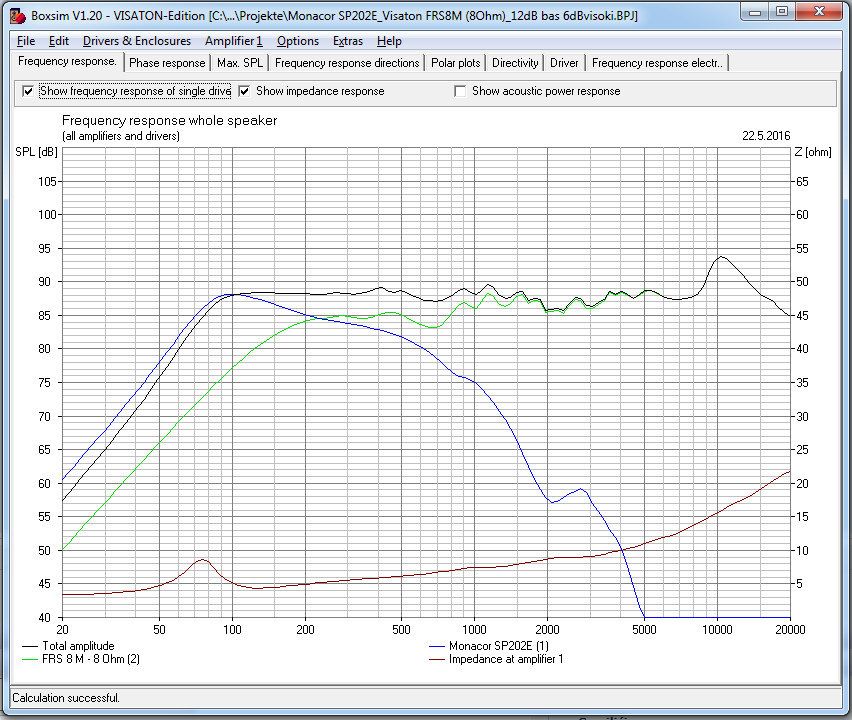
Task: Select Frequency response electr.. tab
Action: pos(657,63)
